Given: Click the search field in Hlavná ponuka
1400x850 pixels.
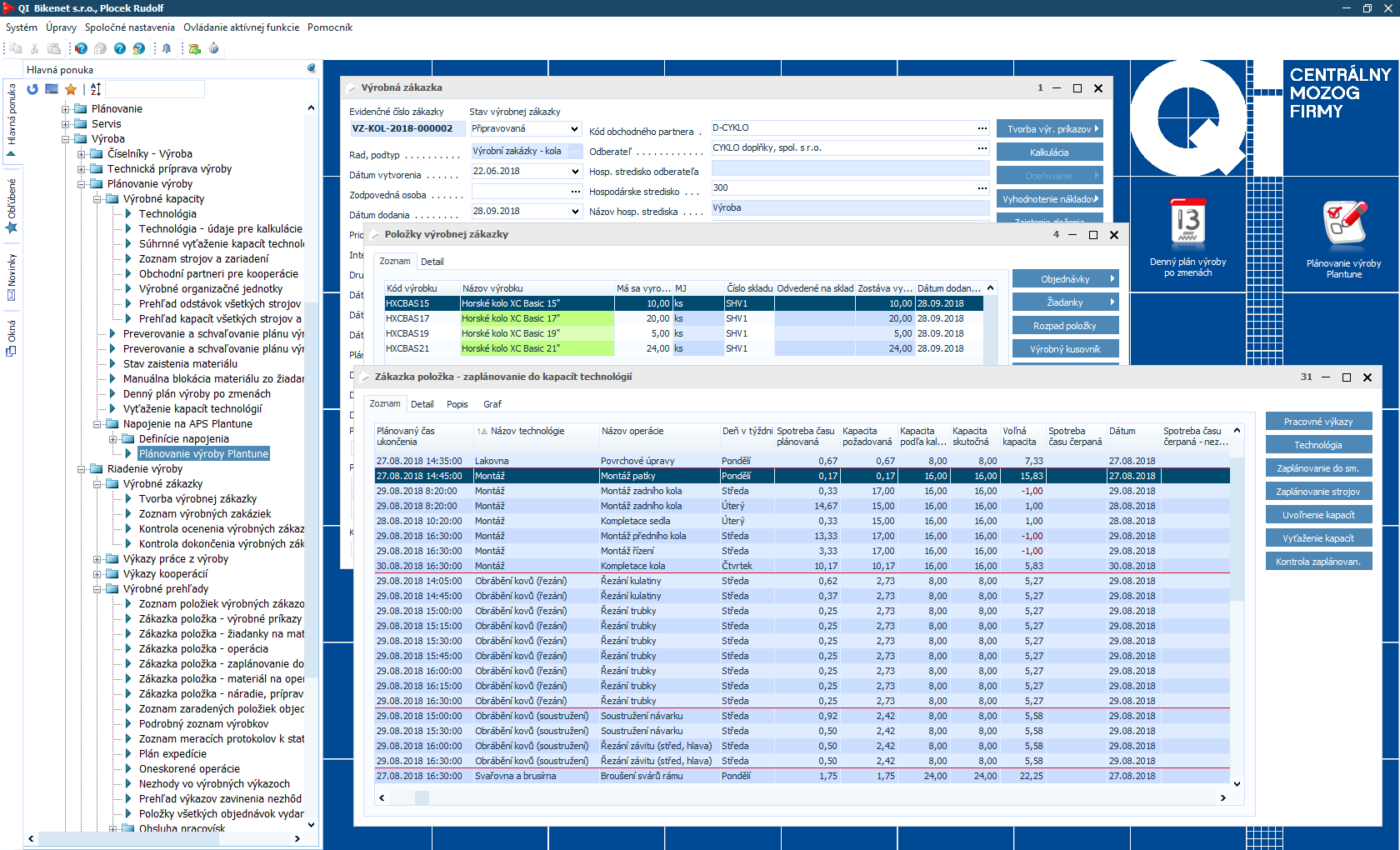Looking at the screenshot, I should [155, 89].
